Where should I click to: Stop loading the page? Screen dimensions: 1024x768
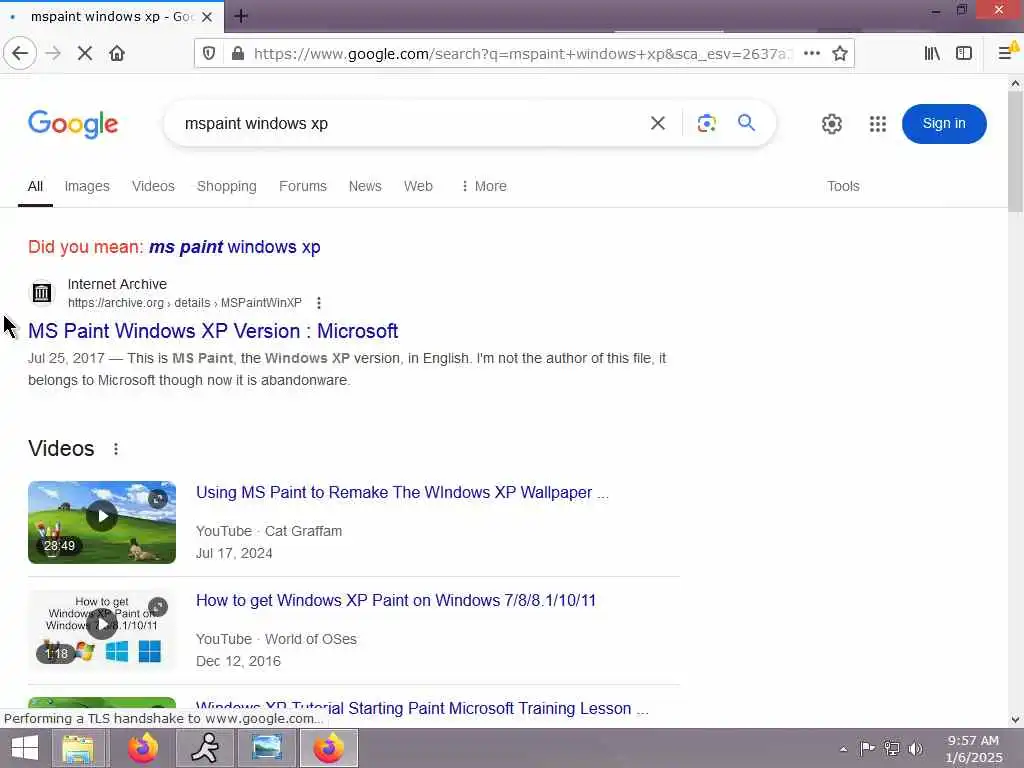85,54
